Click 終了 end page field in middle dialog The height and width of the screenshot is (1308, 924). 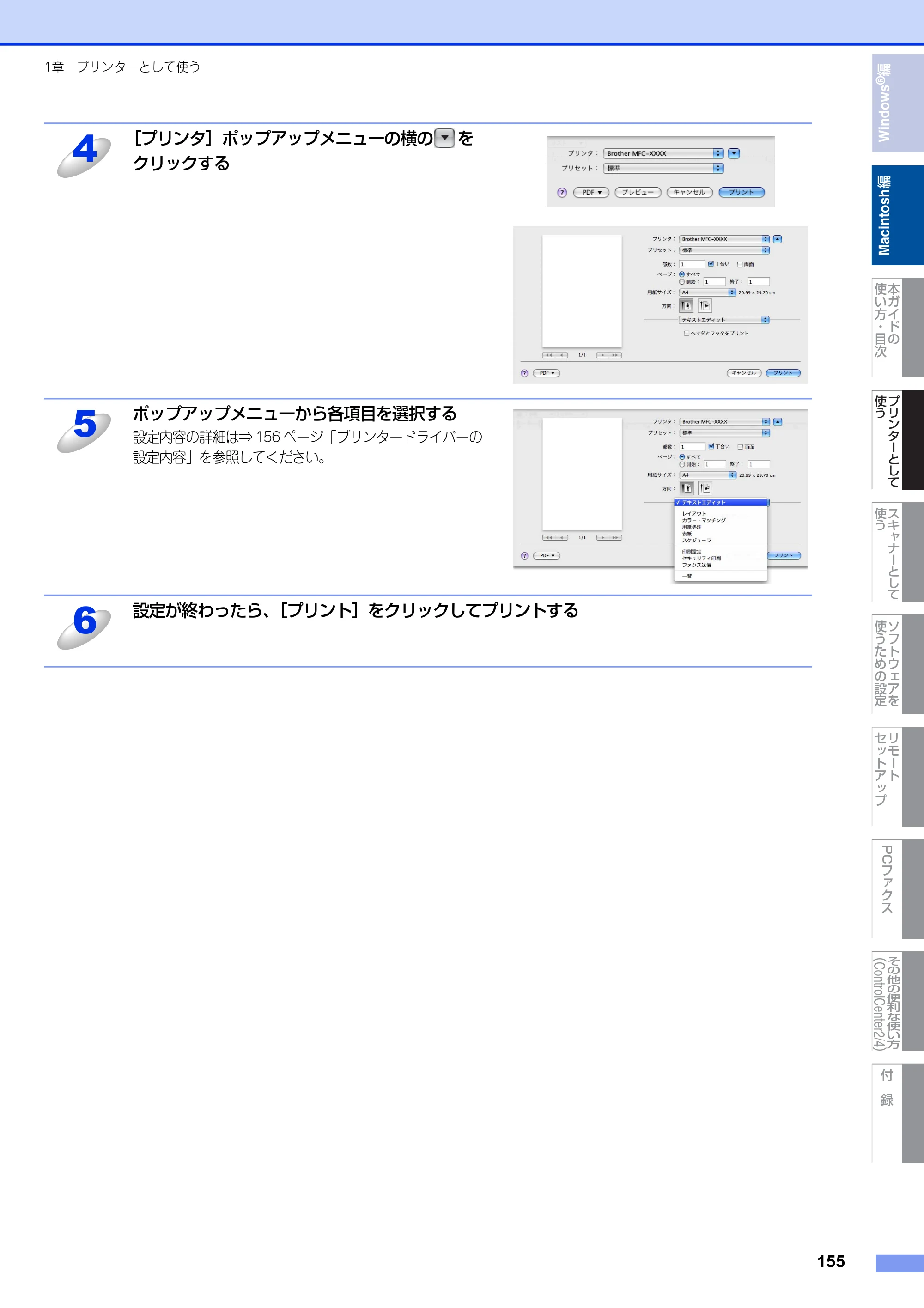(x=758, y=281)
